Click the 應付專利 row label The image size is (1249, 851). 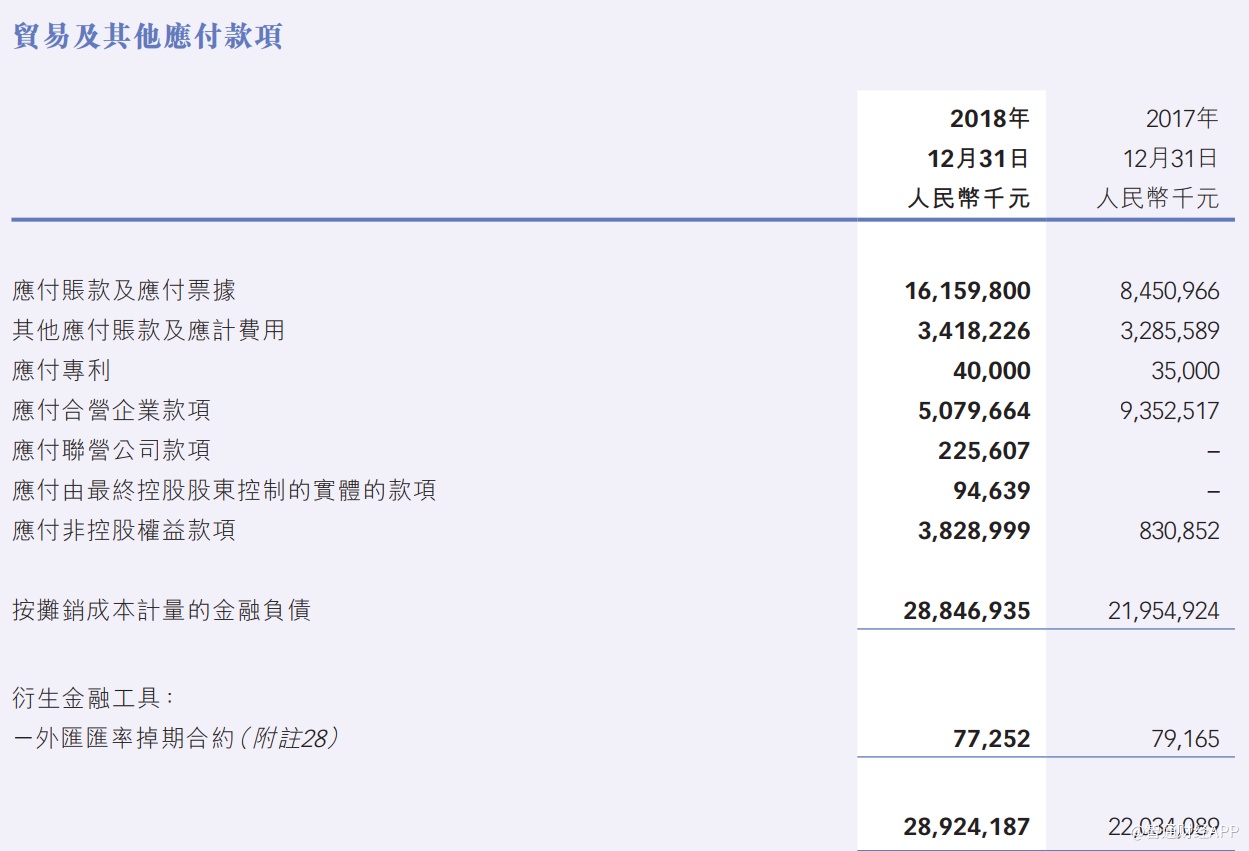coord(61,371)
